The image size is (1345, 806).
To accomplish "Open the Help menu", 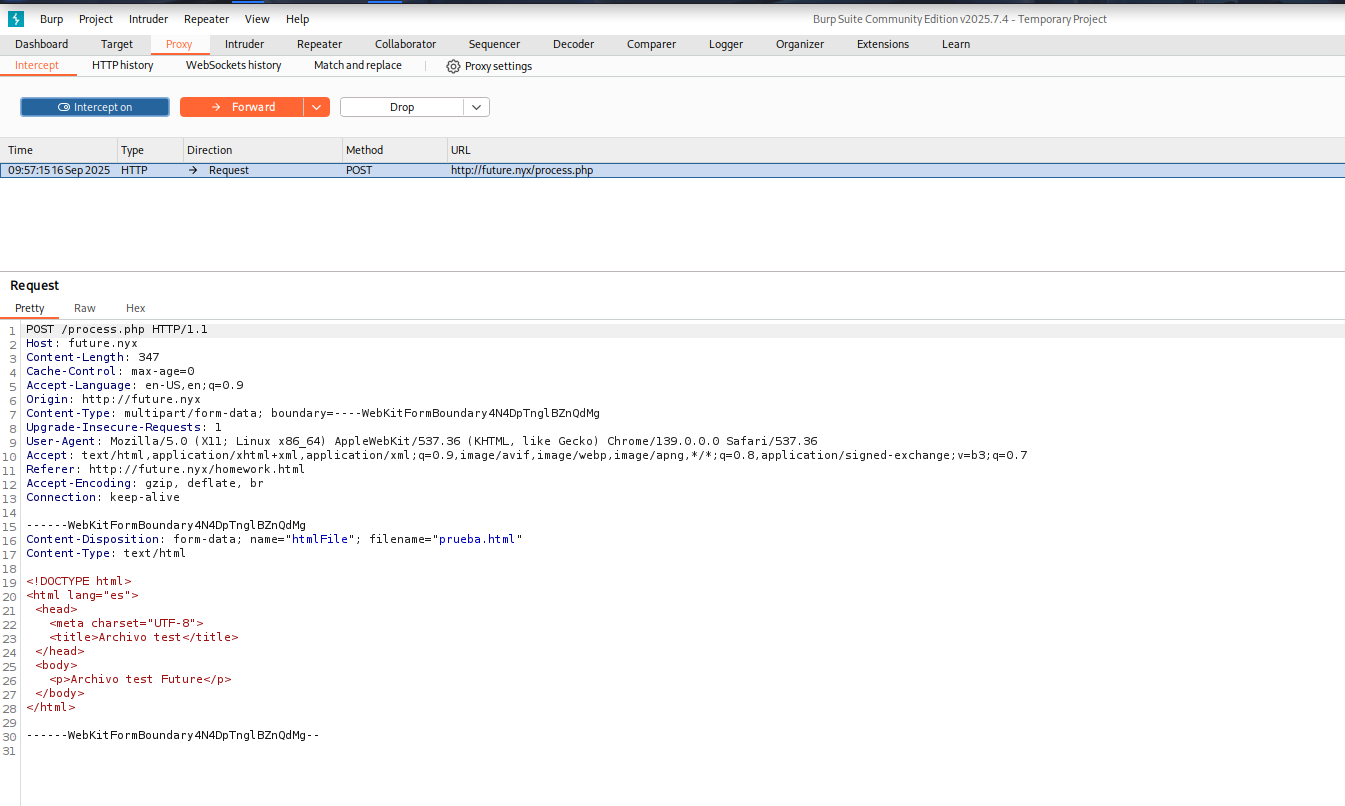I will pos(297,19).
